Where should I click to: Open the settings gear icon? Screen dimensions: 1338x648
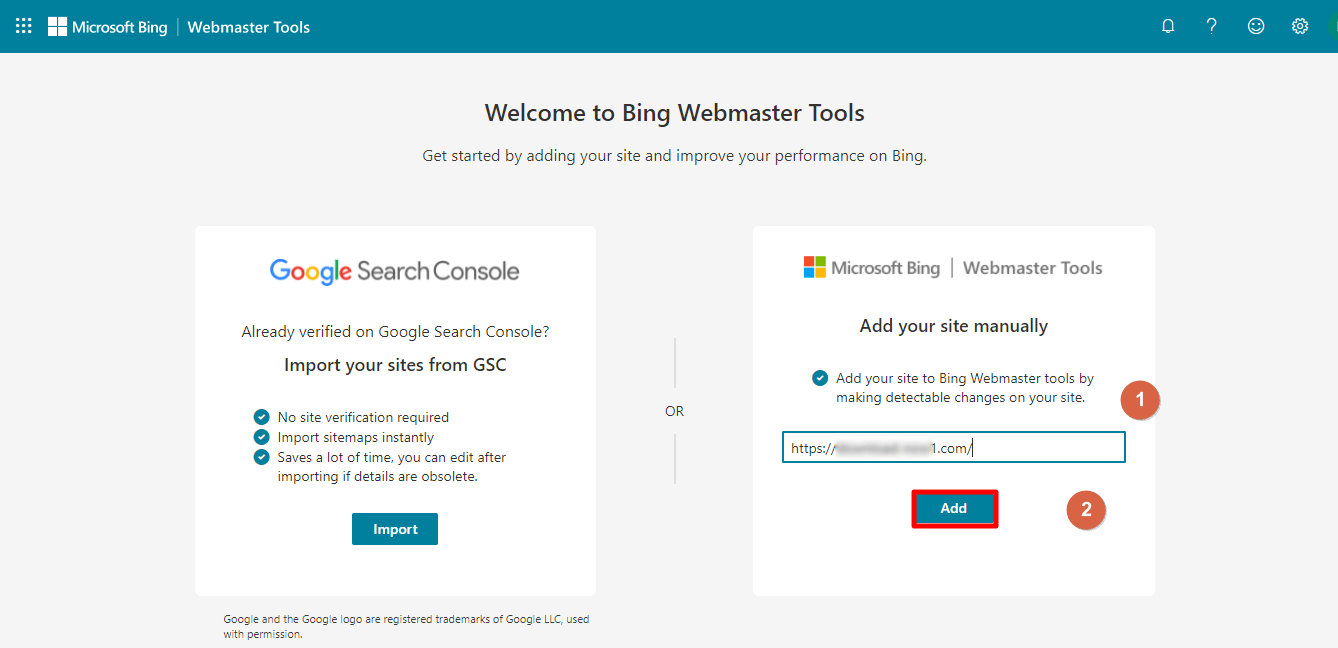pos(1300,26)
